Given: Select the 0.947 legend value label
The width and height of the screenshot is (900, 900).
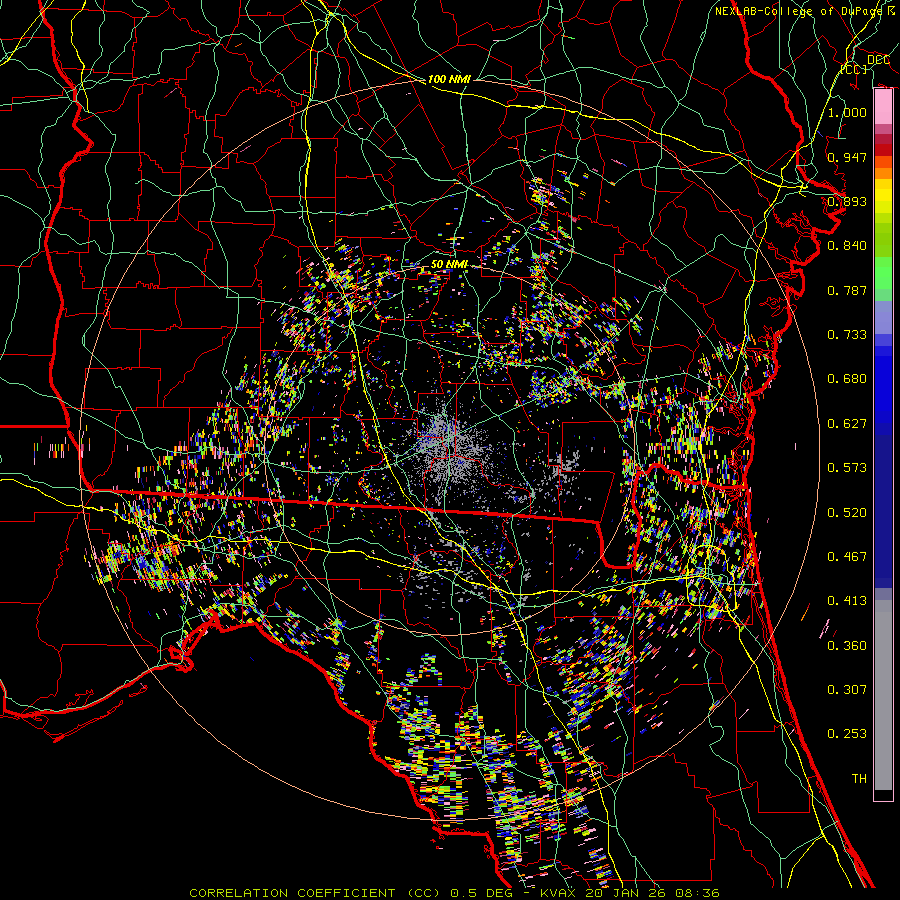Looking at the screenshot, I should point(847,157).
